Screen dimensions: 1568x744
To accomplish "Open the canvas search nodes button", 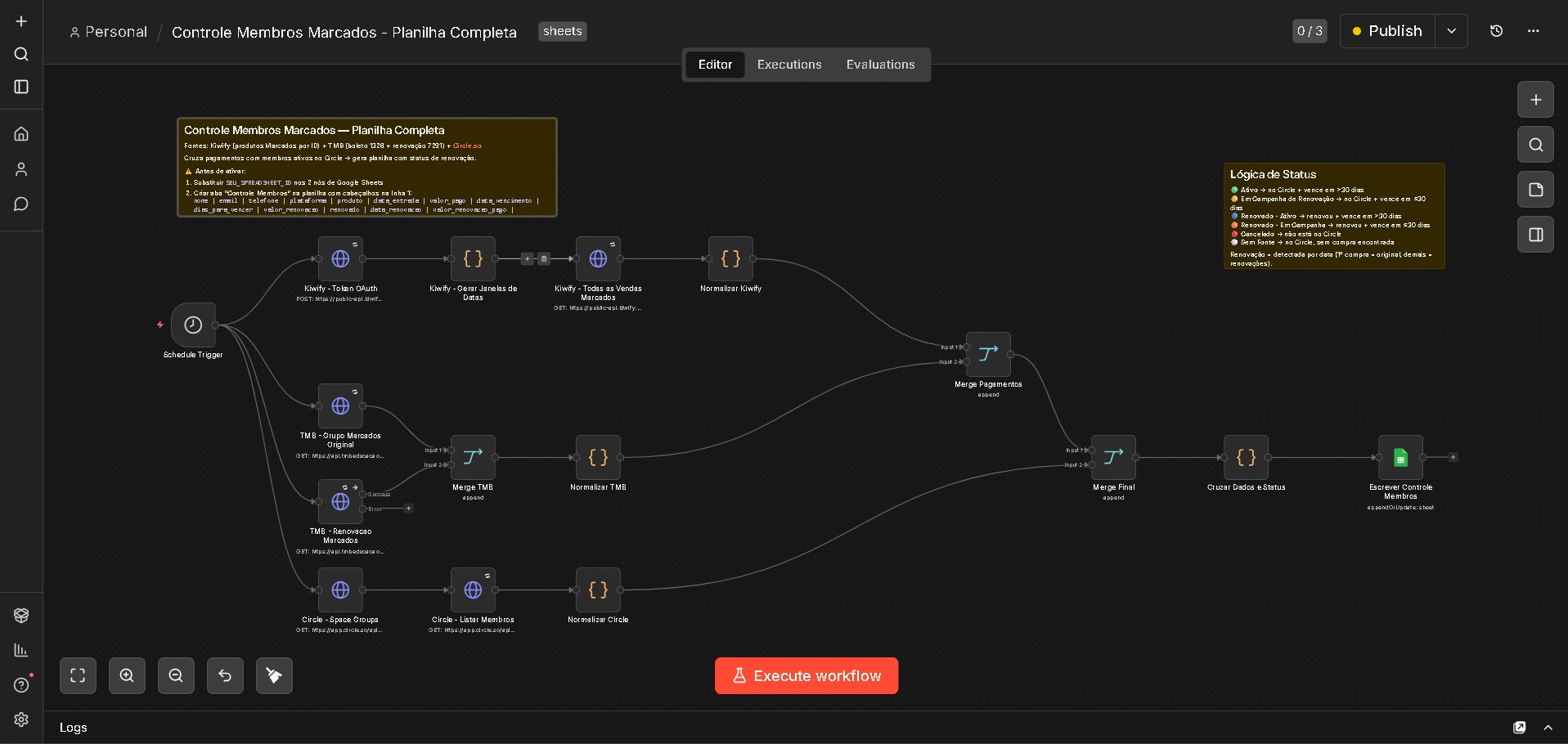I will pos(1535,145).
